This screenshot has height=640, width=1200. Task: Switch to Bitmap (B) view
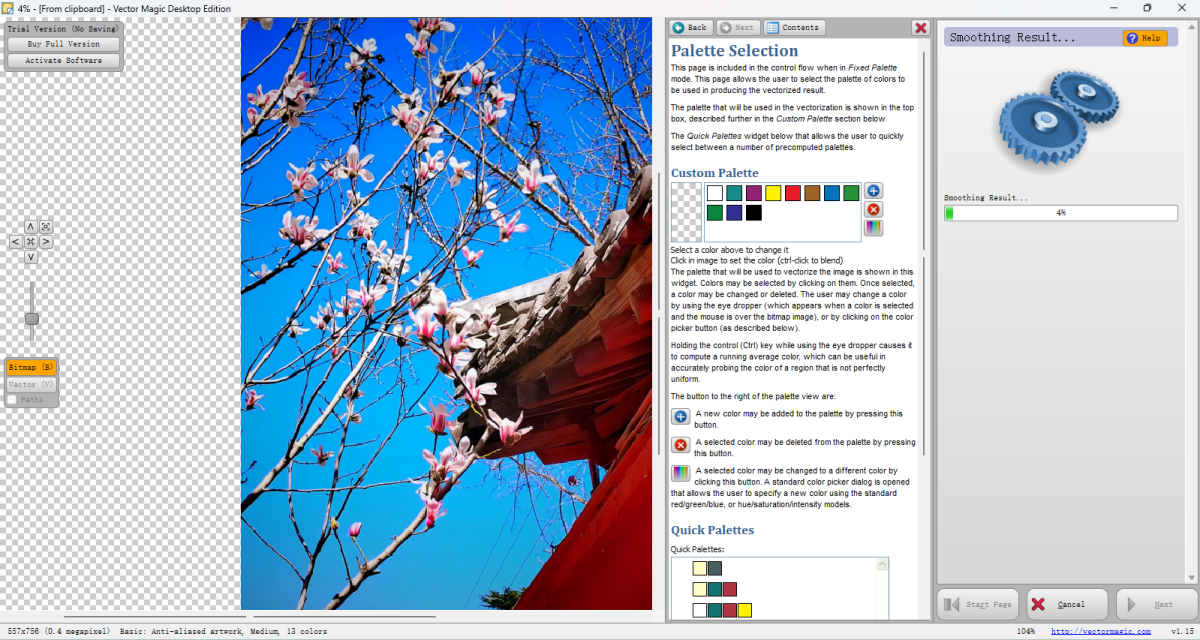click(31, 368)
